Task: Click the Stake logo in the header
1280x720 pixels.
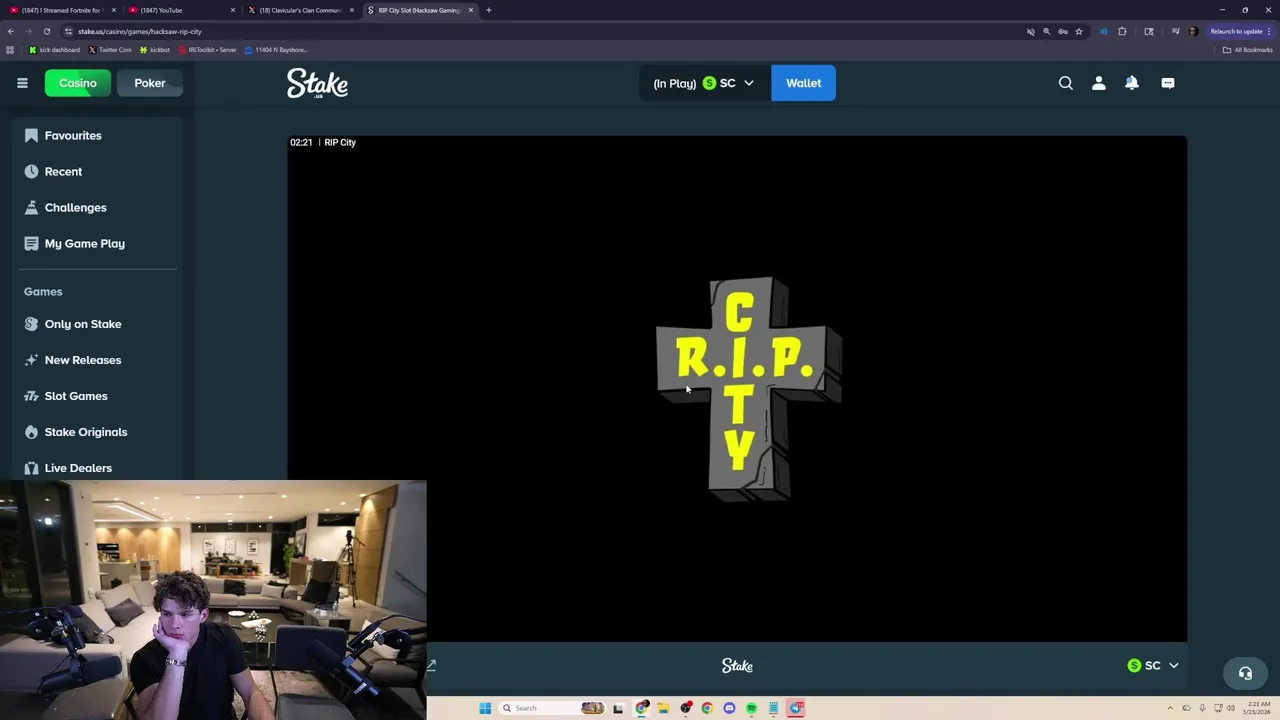Action: click(x=317, y=83)
